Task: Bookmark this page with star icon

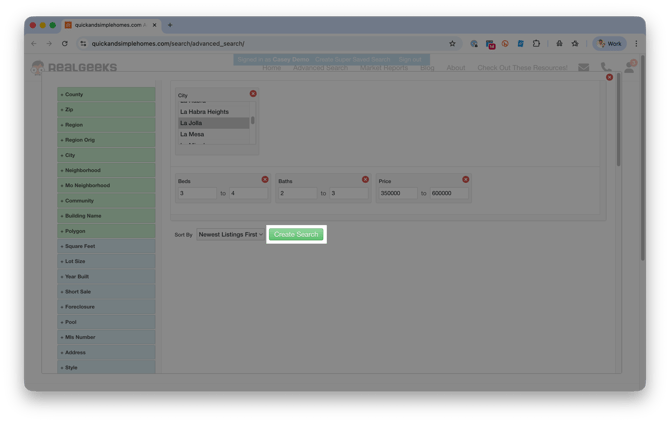Action: [452, 44]
